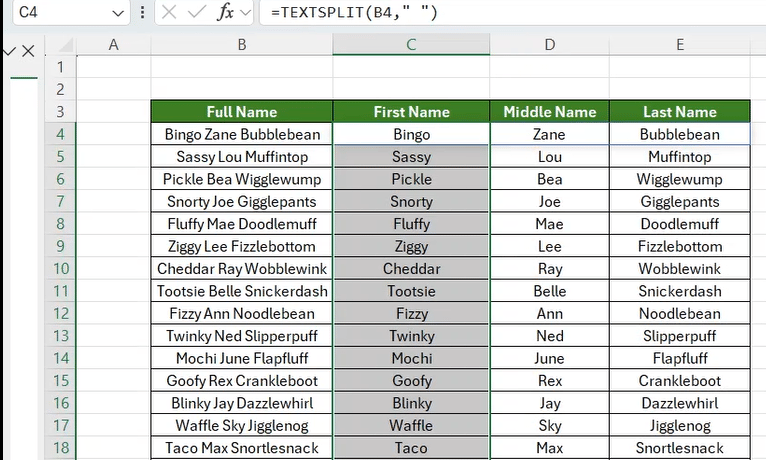Screen dimensions: 766x460
Task: Select column B header
Action: (x=242, y=44)
